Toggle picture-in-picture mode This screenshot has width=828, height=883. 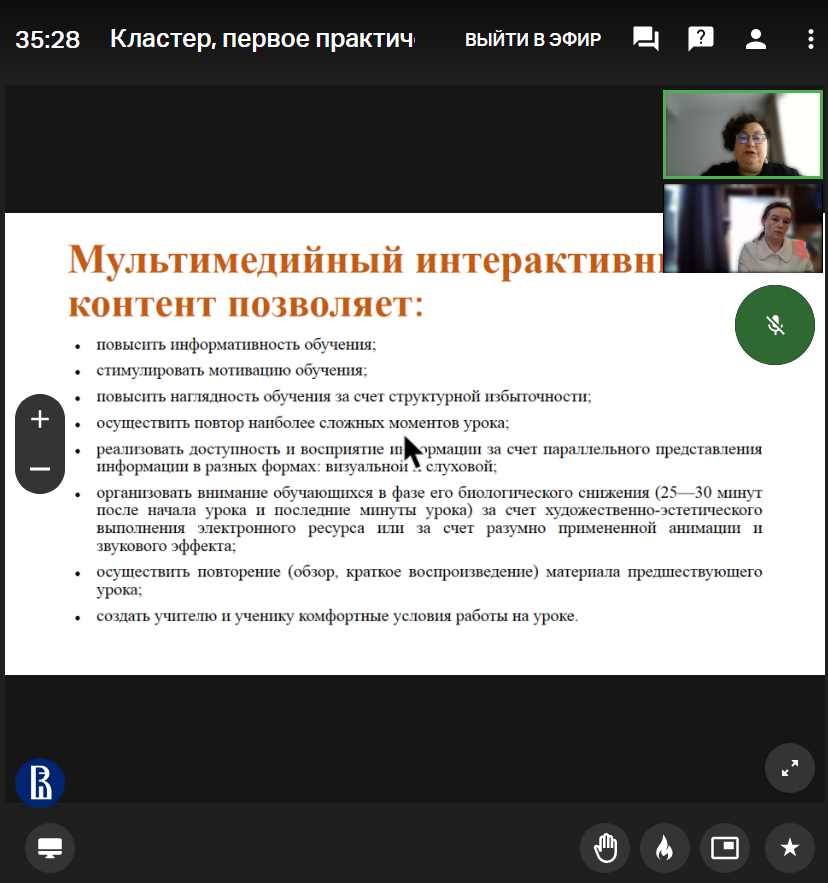point(724,848)
